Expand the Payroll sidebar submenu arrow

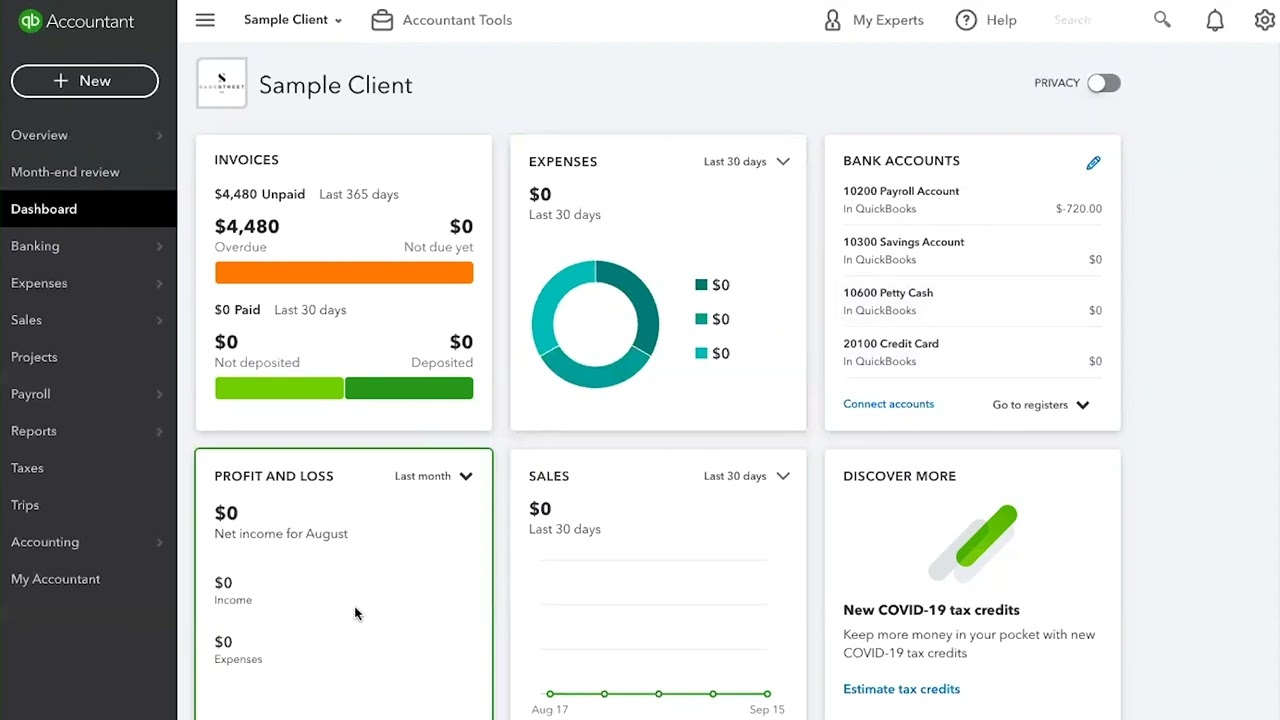point(159,394)
